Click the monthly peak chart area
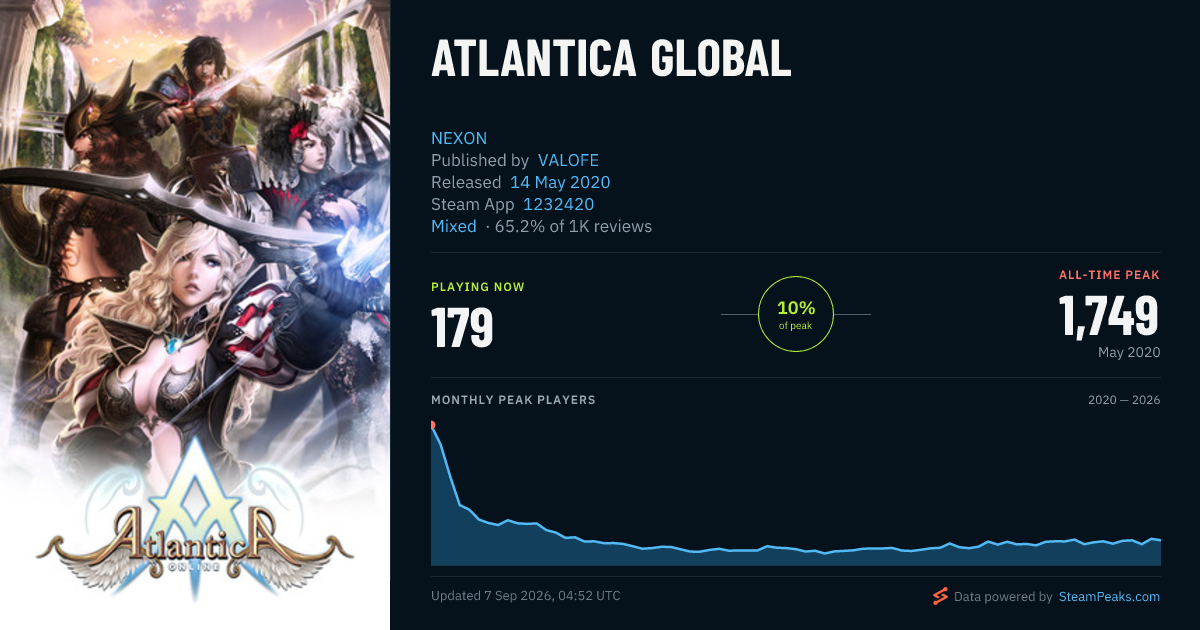1200x630 pixels. tap(796, 493)
